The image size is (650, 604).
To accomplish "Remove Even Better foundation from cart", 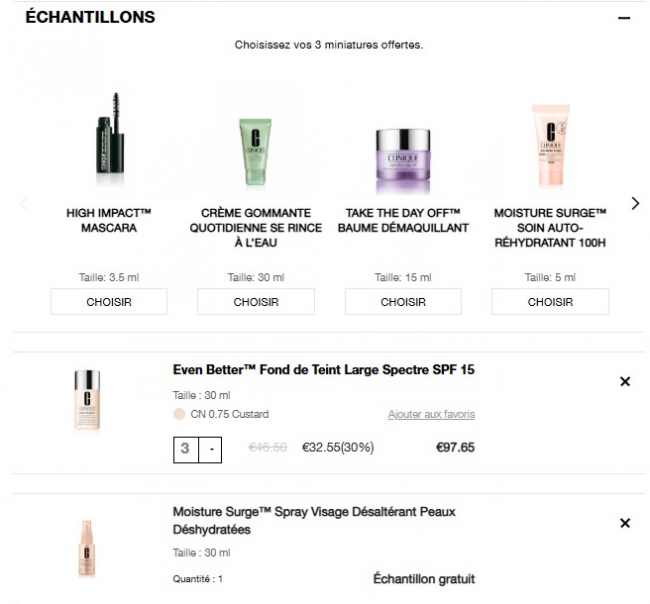I will (x=625, y=381).
